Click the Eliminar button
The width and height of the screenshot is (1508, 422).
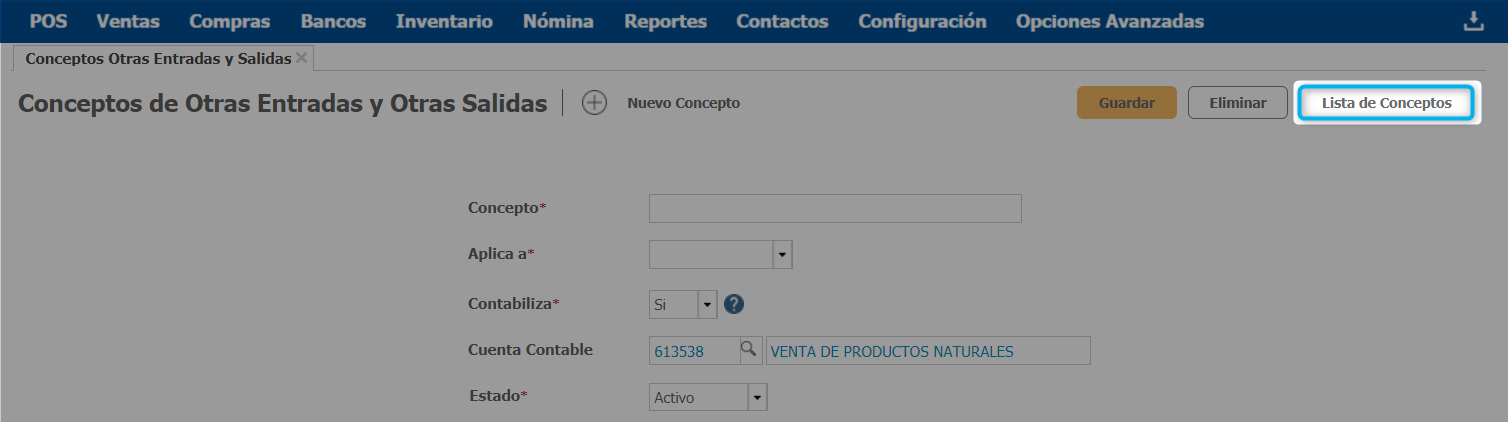(1237, 103)
